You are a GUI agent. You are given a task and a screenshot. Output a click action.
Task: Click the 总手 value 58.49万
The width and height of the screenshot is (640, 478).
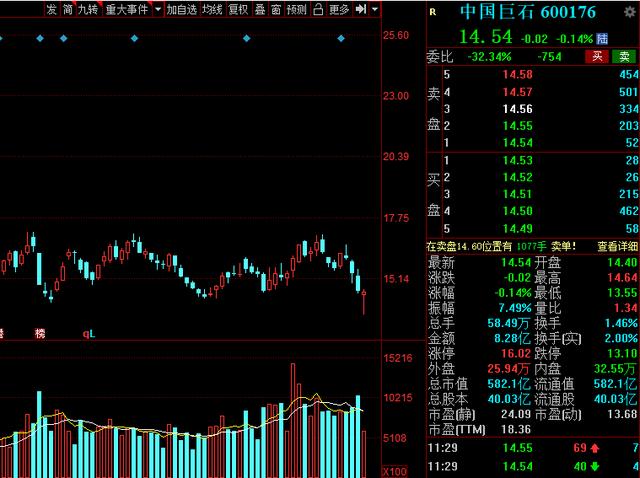tap(508, 323)
